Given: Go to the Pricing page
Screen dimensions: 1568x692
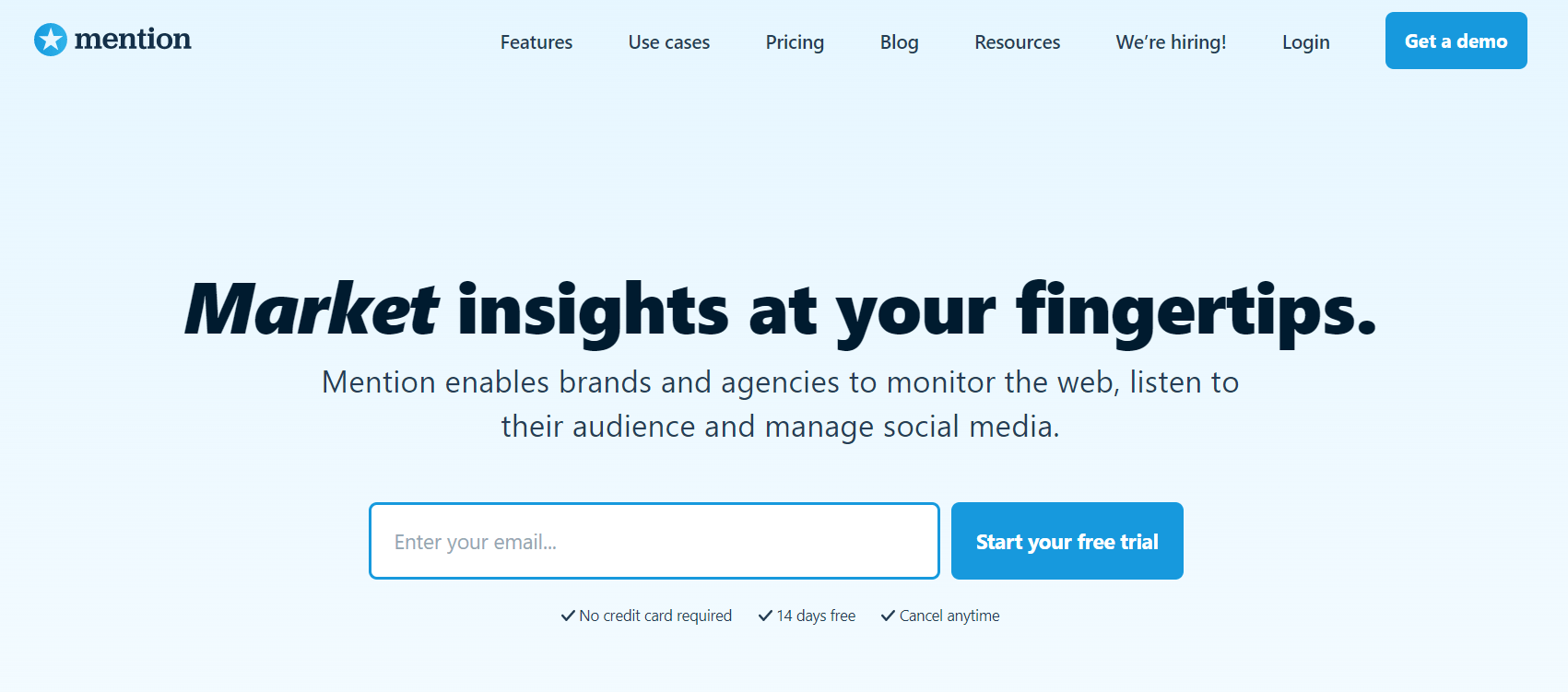Looking at the screenshot, I should 795,42.
